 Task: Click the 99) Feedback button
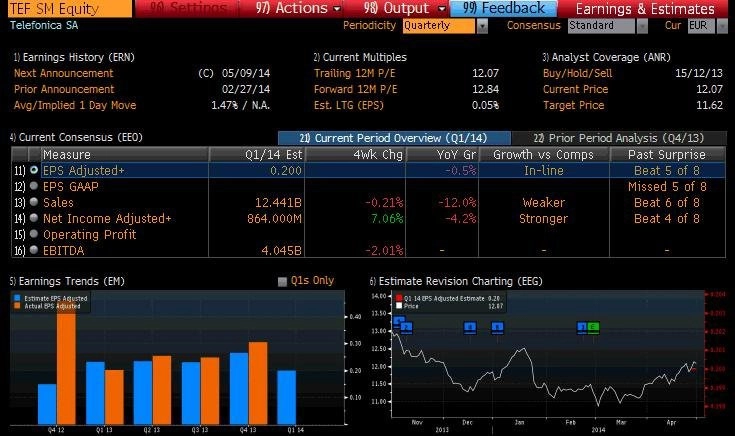[x=503, y=8]
